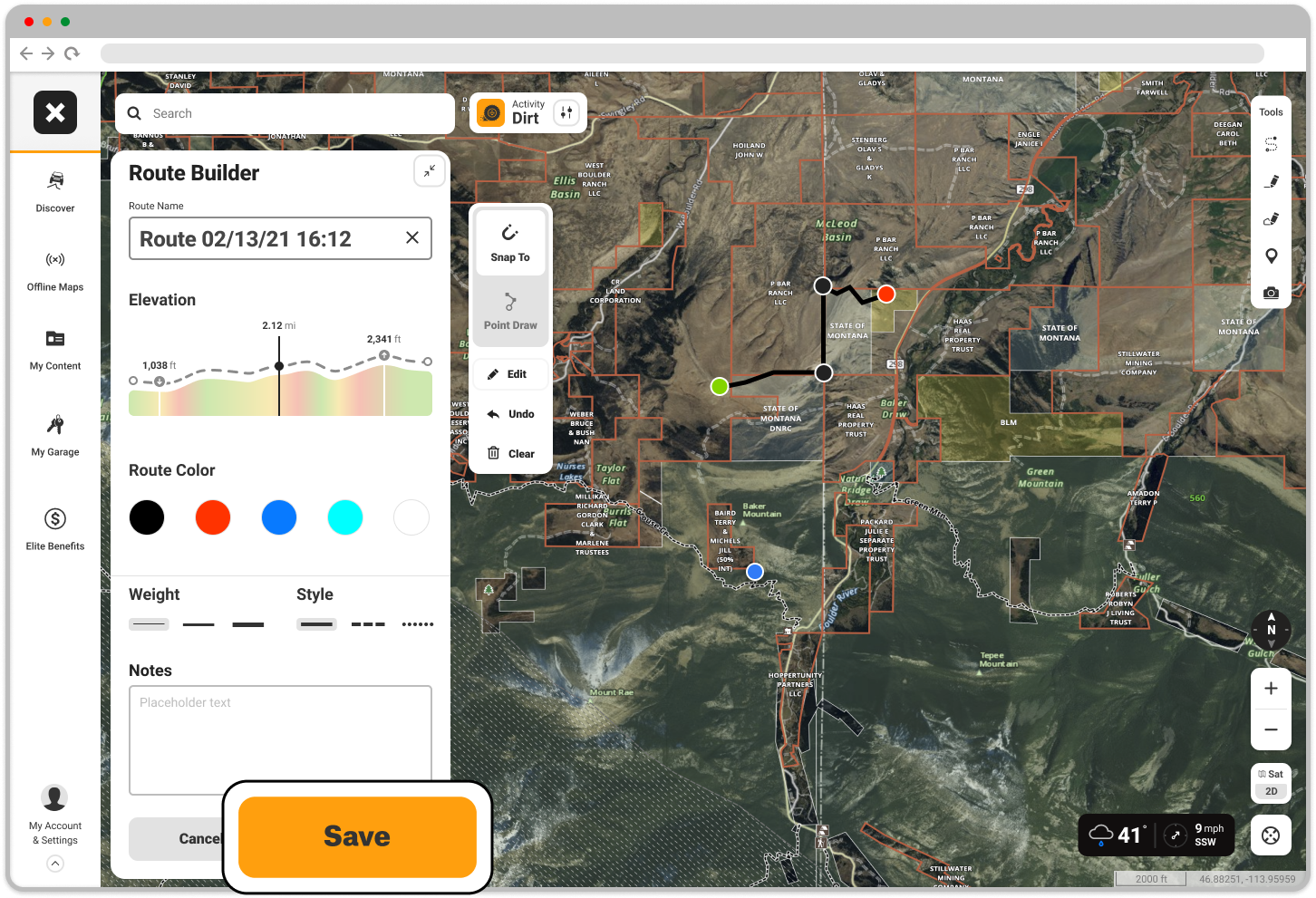Select the thin line weight
The image size is (1316, 898).
(x=149, y=624)
